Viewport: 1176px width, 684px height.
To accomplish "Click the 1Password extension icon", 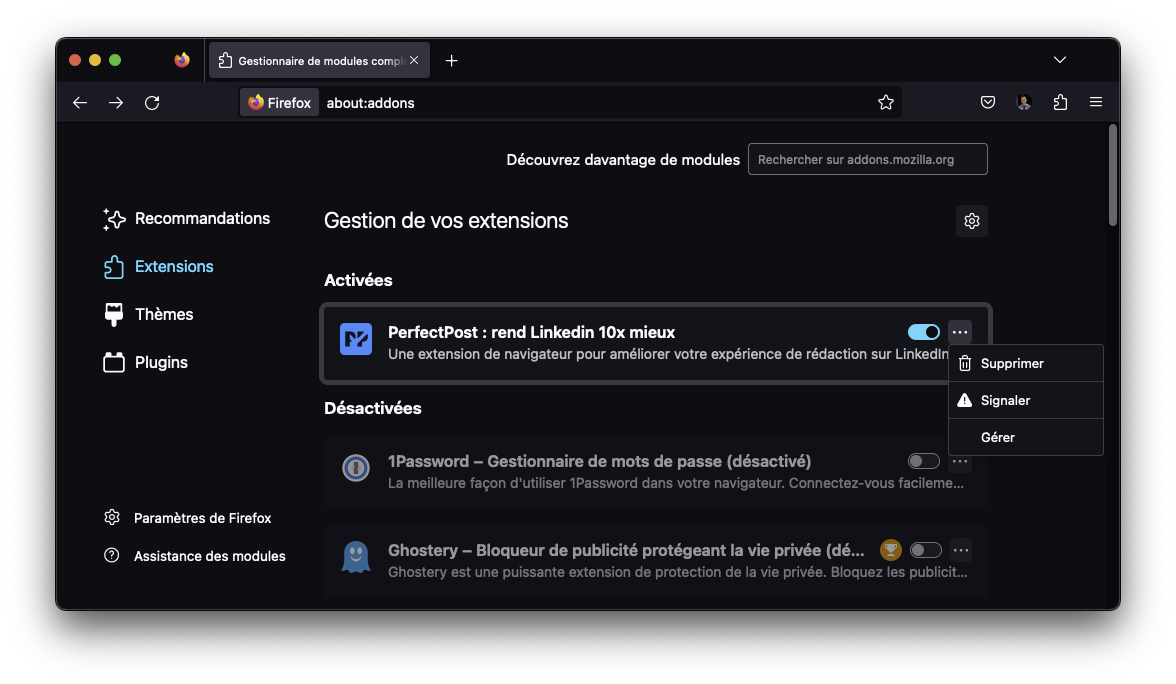I will tap(356, 468).
